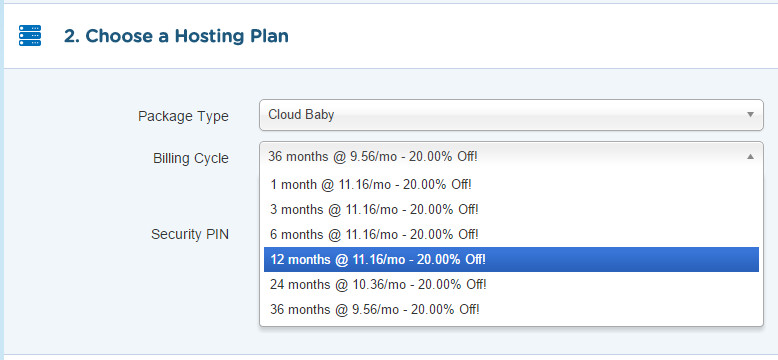The height and width of the screenshot is (360, 778).
Task: Collapse Billing Cycle list using the up arrow
Action: click(x=750, y=157)
